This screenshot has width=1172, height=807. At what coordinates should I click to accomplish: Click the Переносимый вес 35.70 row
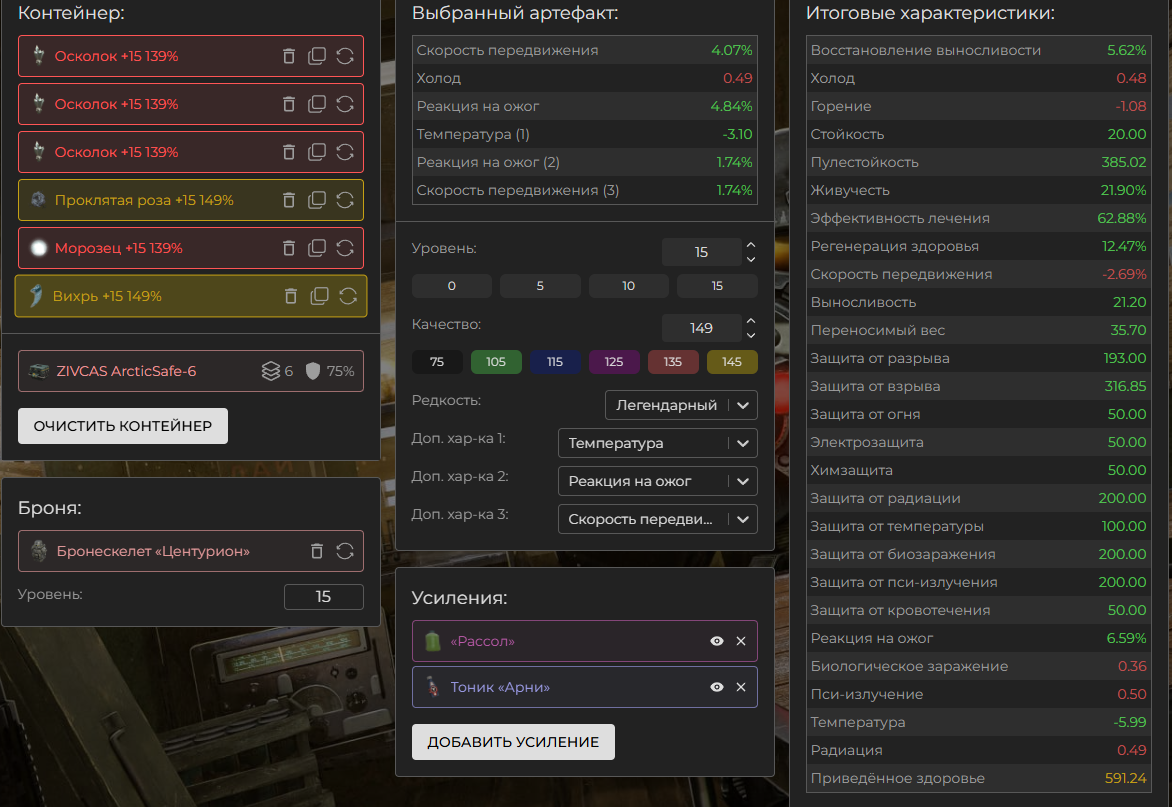pos(978,330)
